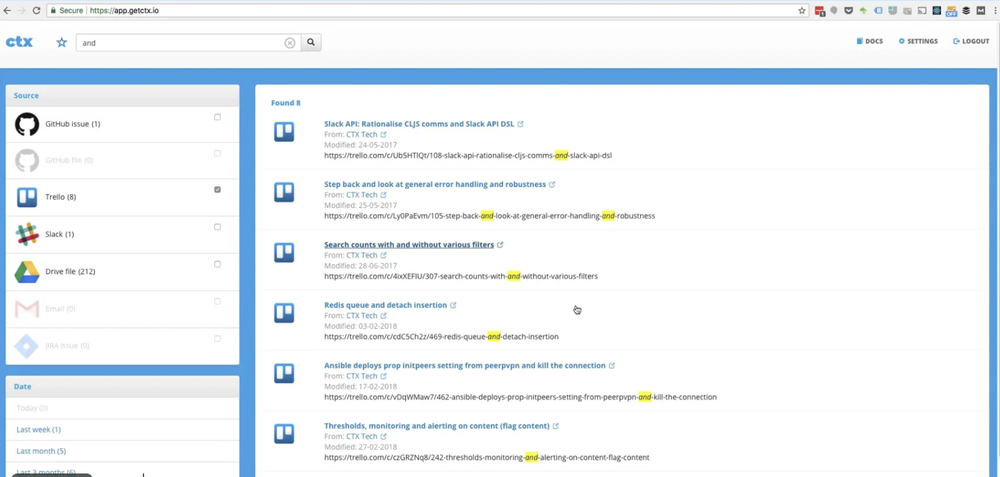Click Trello icon of the 'Step back' result
The image size is (1000, 477).
point(284,192)
